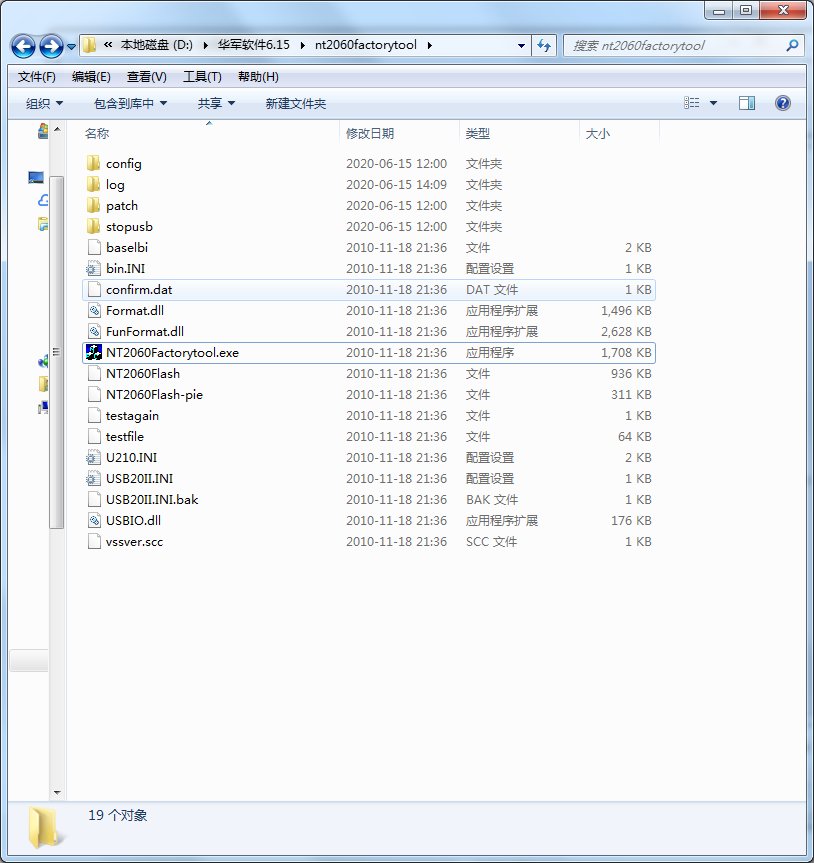Click the 1,708 KB size cell

[x=626, y=352]
